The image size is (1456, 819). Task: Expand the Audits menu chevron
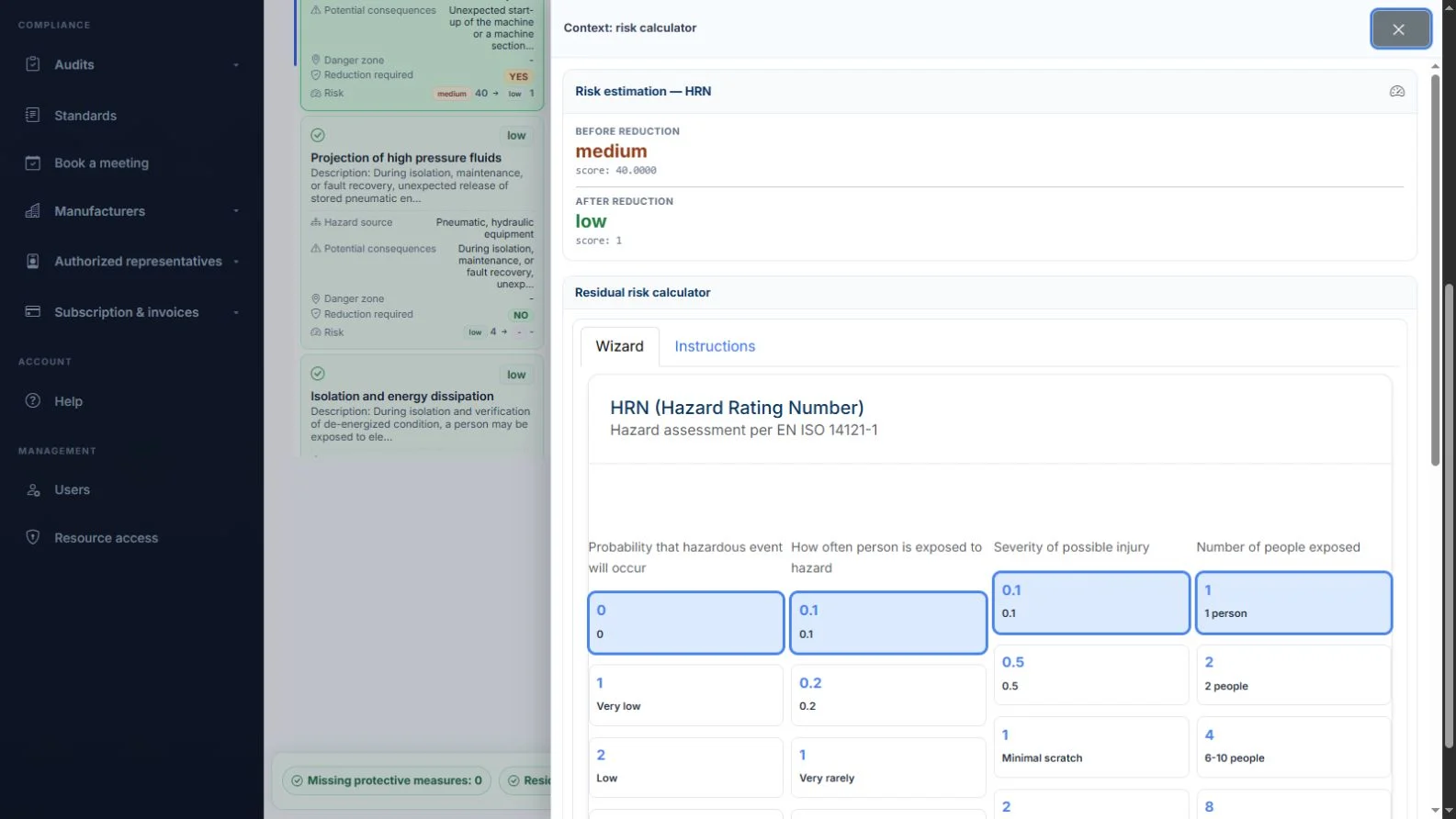(x=236, y=65)
